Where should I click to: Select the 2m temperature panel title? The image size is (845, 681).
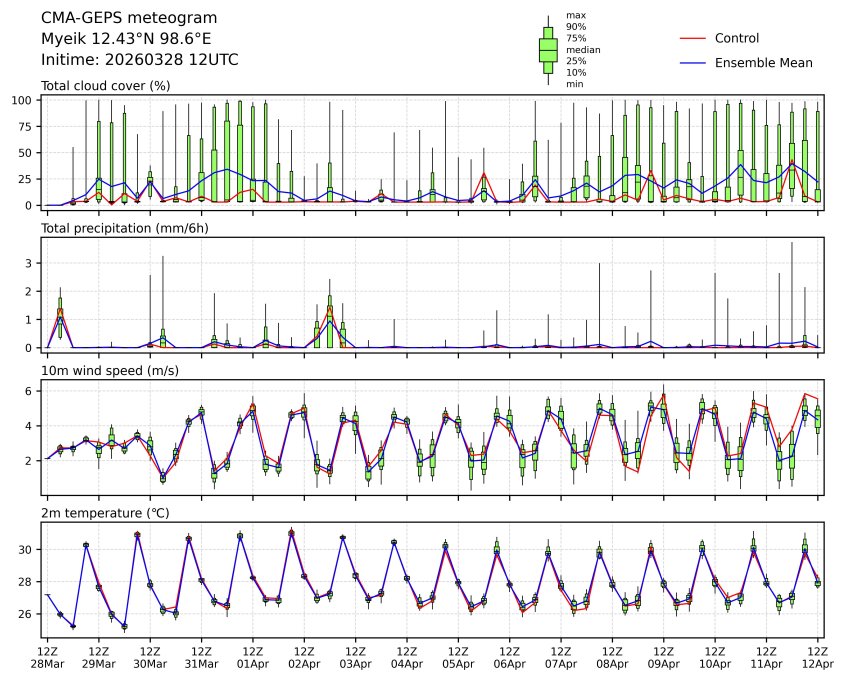click(107, 514)
